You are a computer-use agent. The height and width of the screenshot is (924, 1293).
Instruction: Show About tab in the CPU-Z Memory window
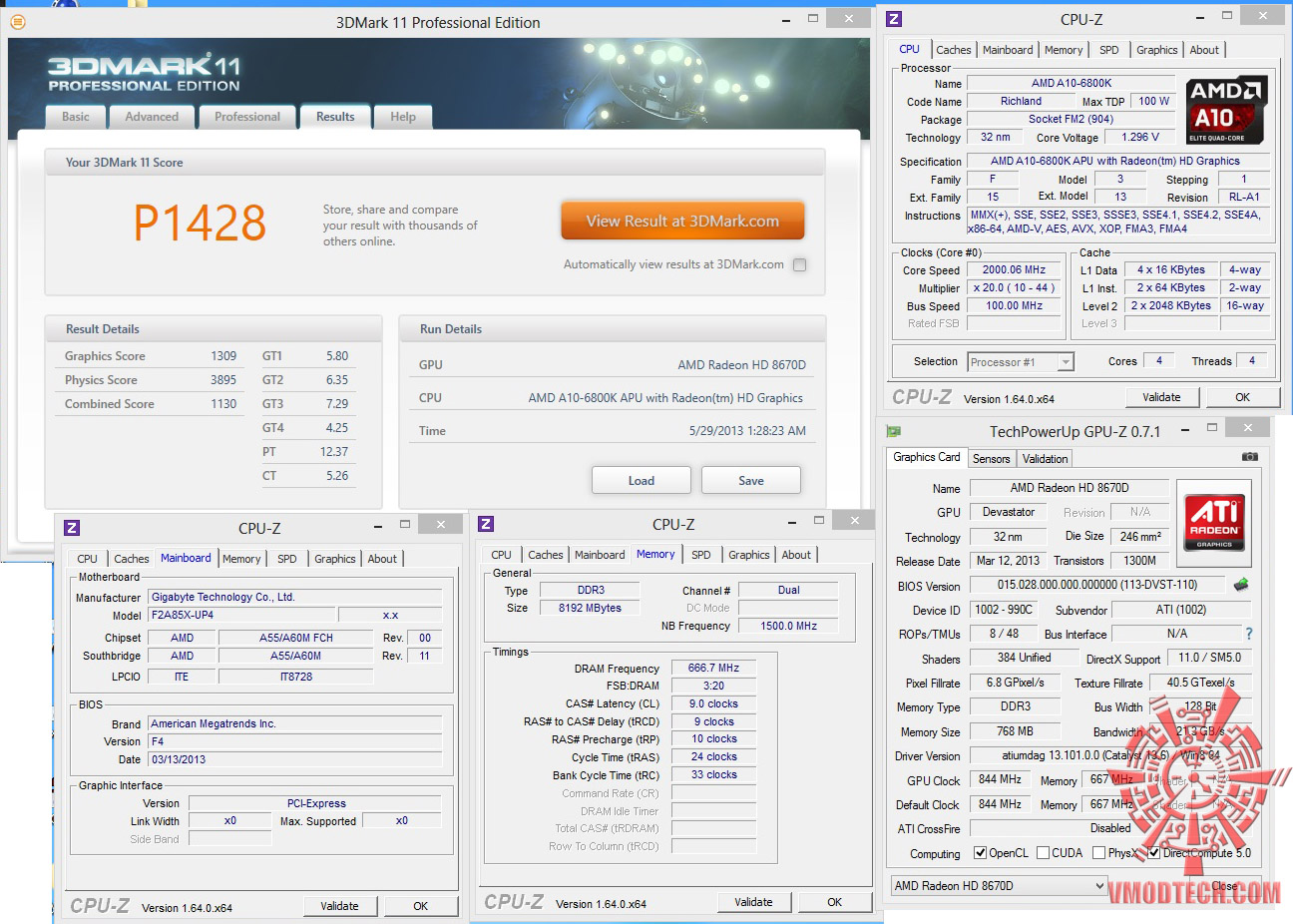(796, 555)
